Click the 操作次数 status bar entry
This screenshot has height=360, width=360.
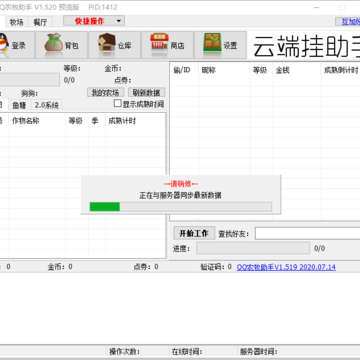pos(124,352)
